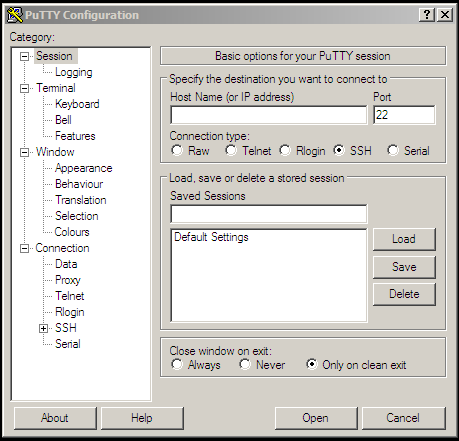Select Serial connection type radio button

click(x=393, y=151)
